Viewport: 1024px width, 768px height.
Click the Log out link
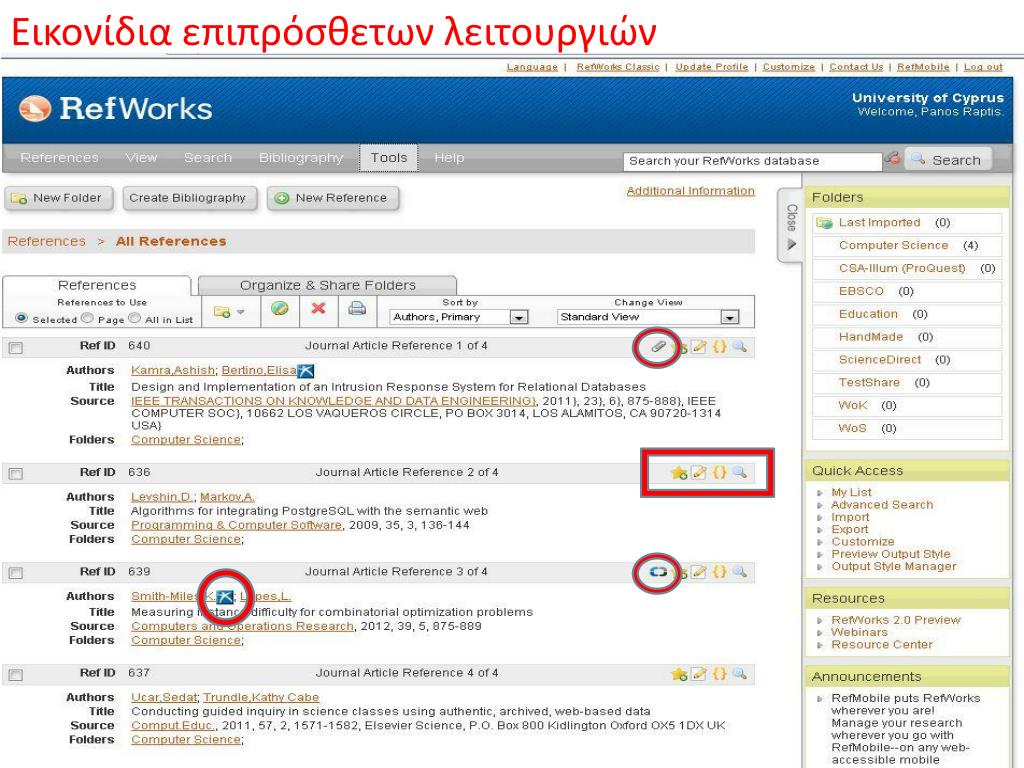pos(983,67)
